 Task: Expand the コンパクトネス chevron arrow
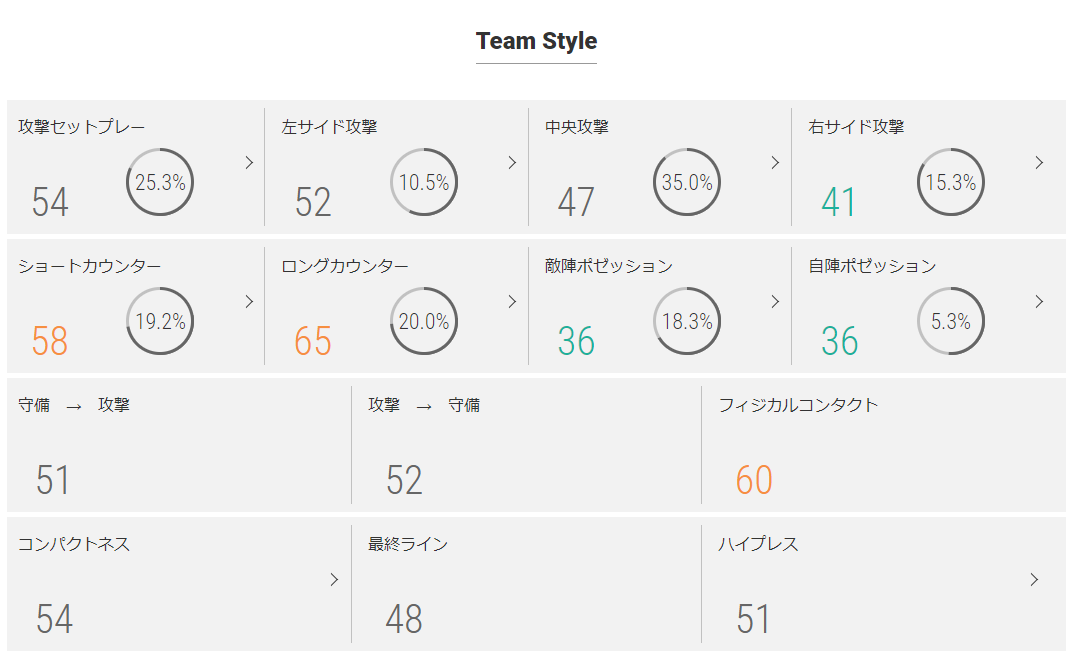[334, 580]
